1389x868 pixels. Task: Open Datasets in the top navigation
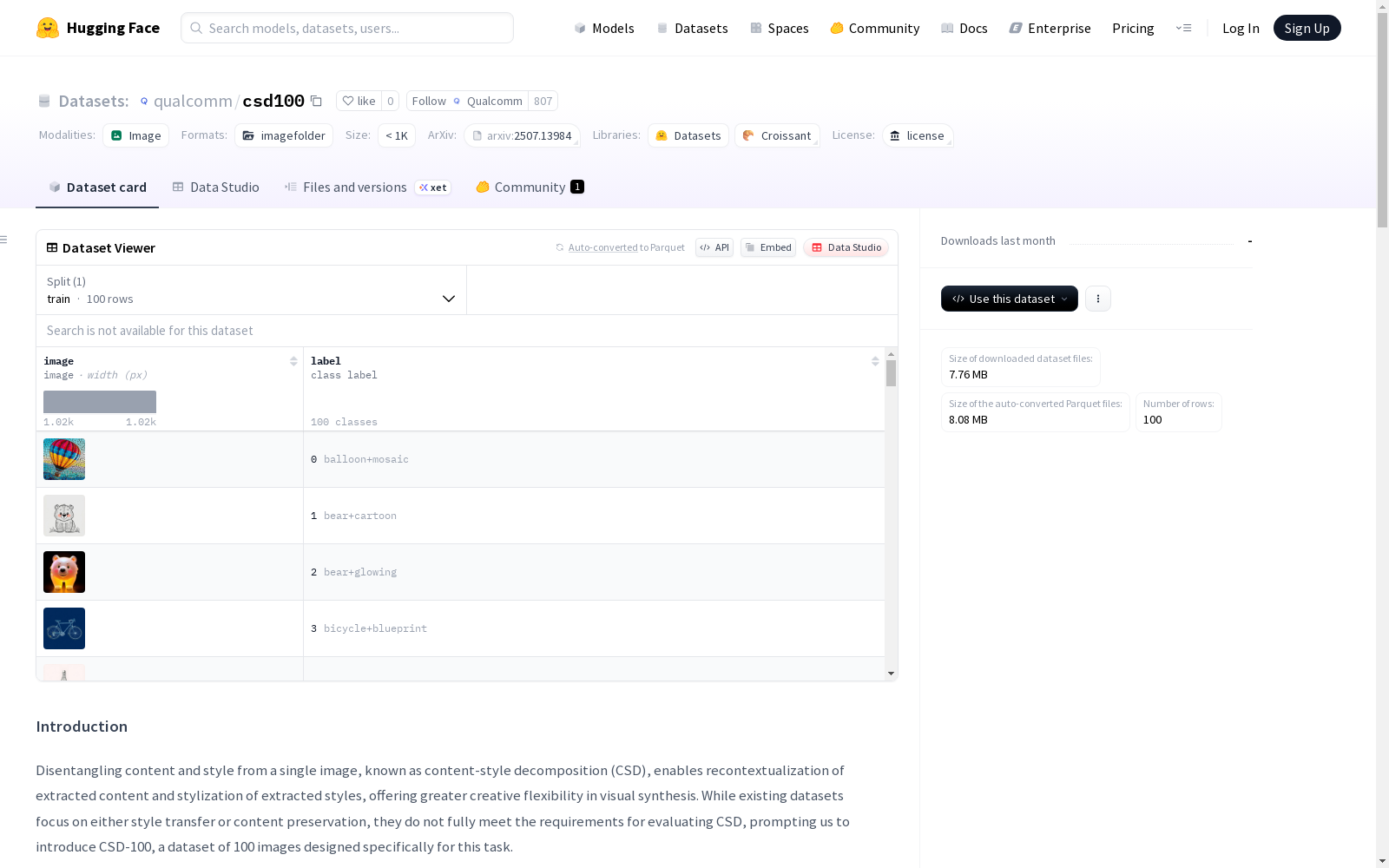click(x=692, y=28)
